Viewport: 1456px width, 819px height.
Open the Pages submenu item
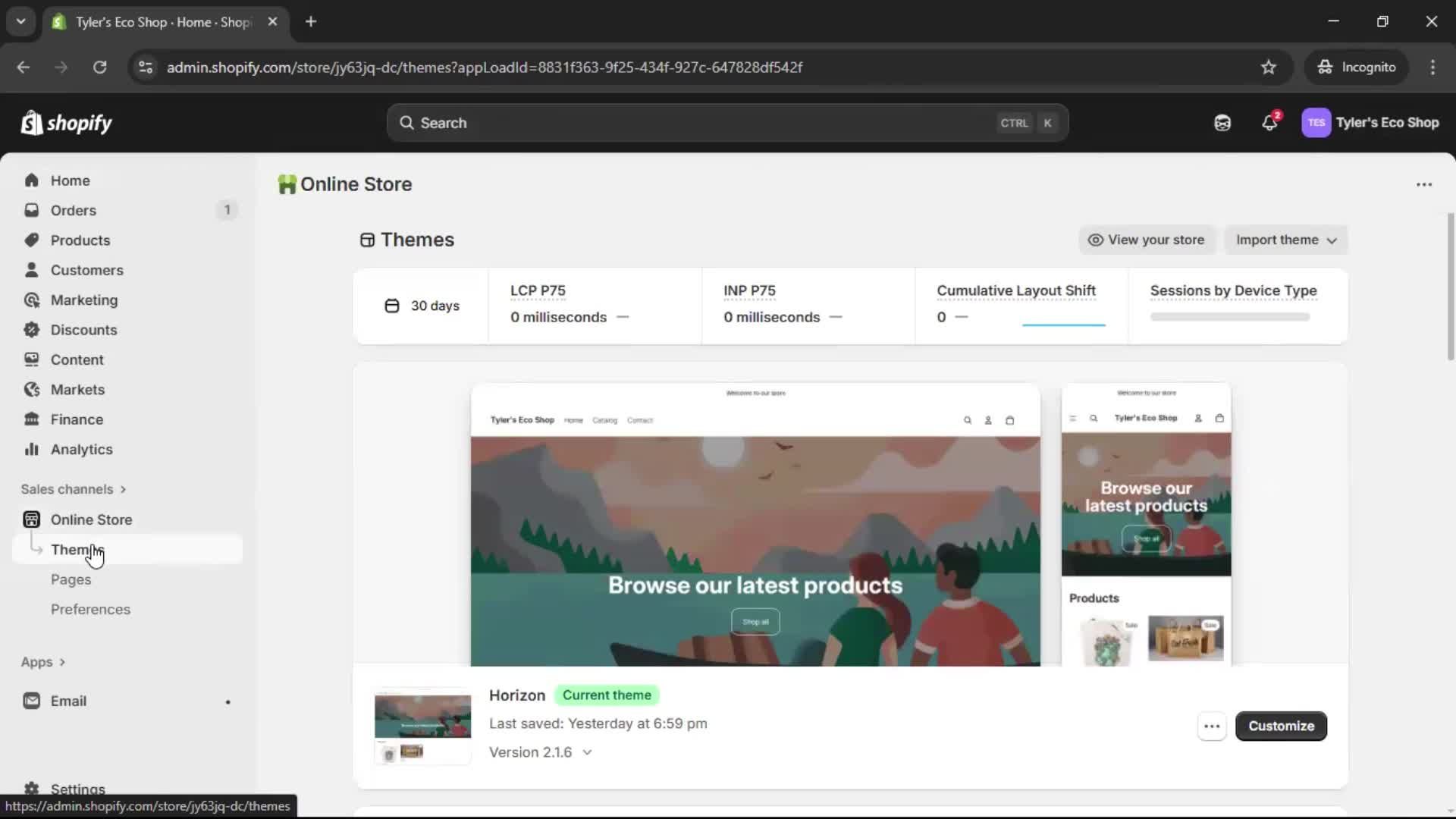[x=71, y=579]
